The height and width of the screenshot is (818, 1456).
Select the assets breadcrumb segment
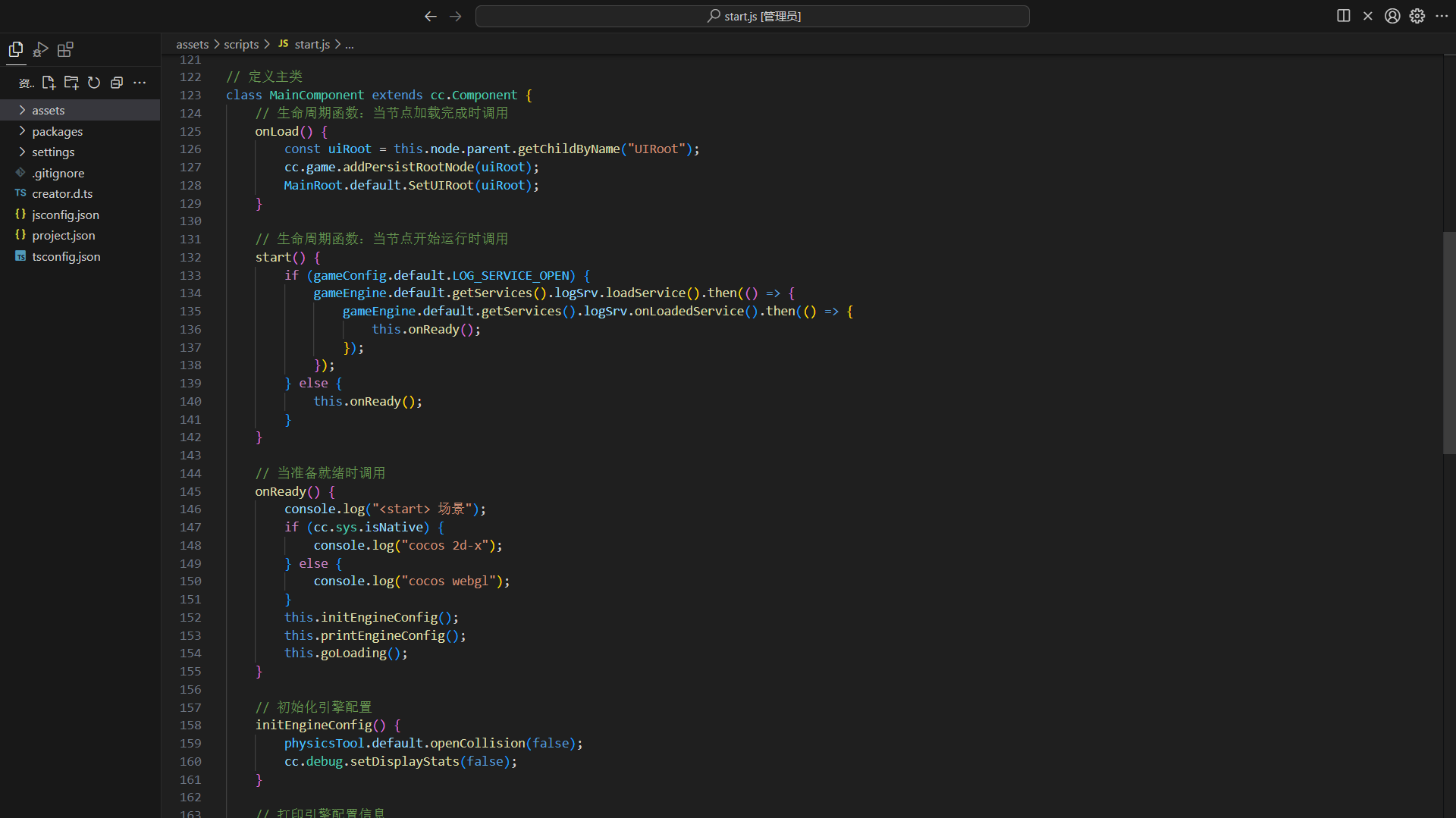coord(193,45)
